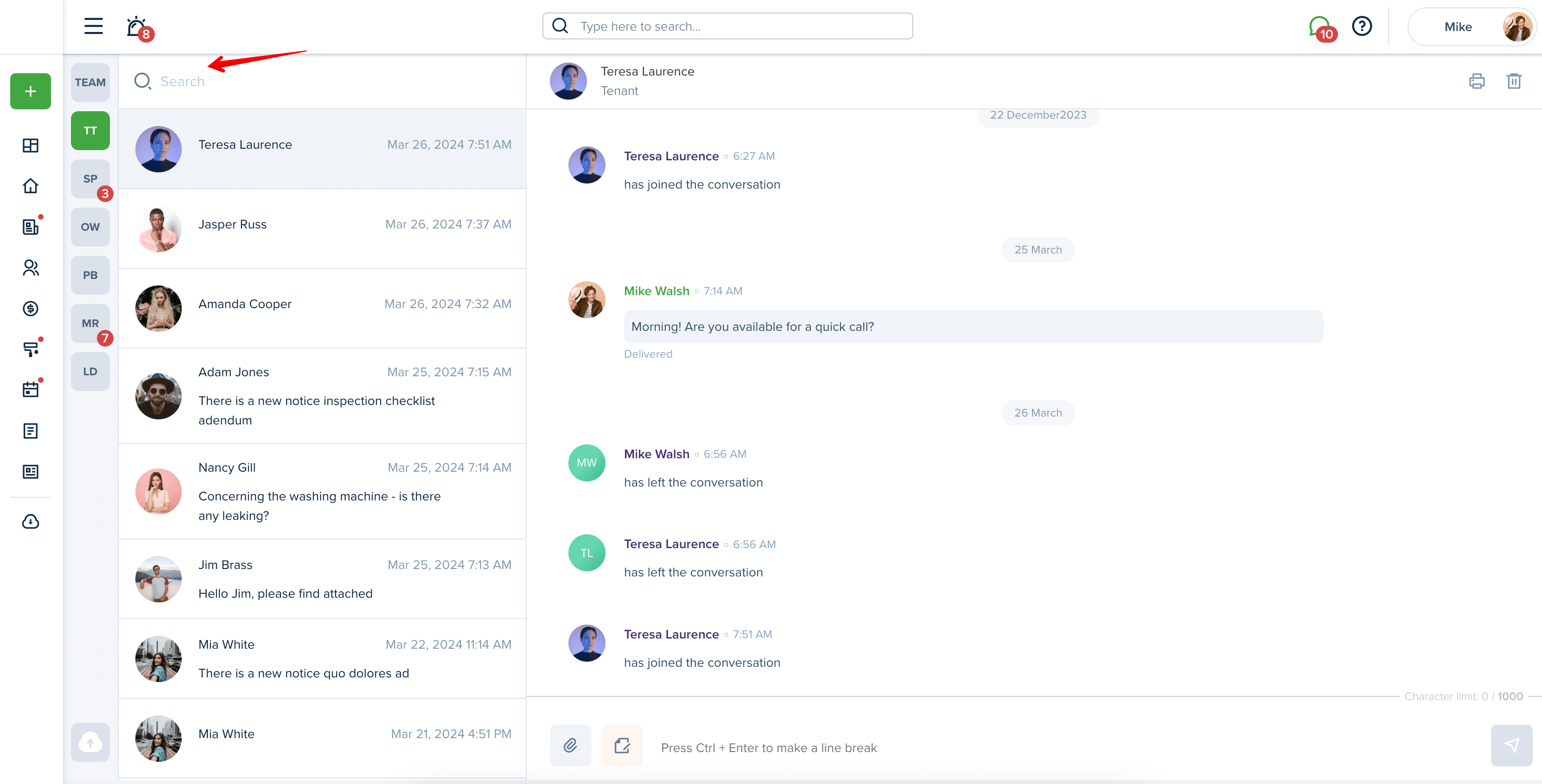Open the hamburger menu

point(93,26)
